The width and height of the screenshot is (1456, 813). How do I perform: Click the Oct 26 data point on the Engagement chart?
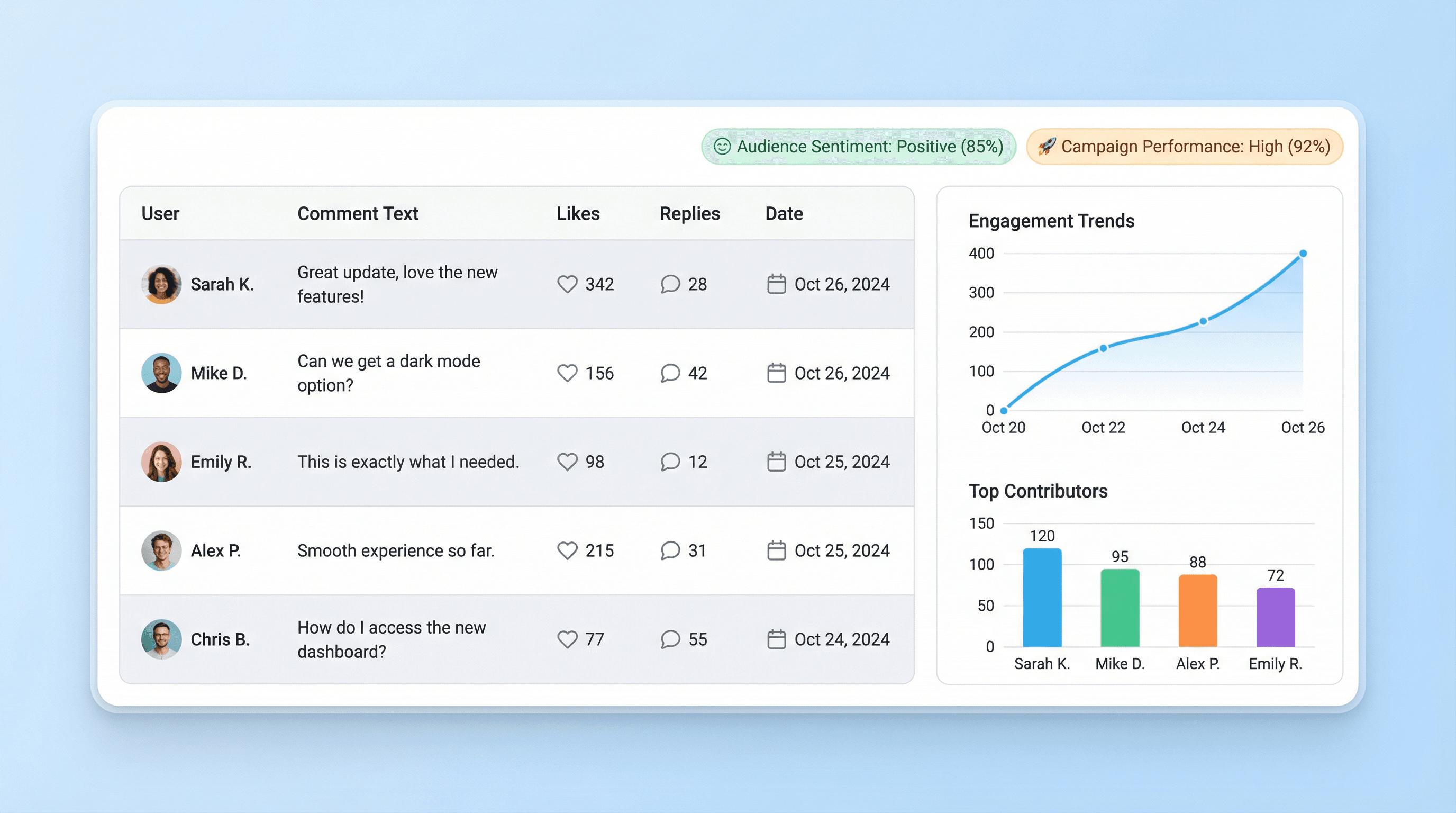[x=1303, y=254]
